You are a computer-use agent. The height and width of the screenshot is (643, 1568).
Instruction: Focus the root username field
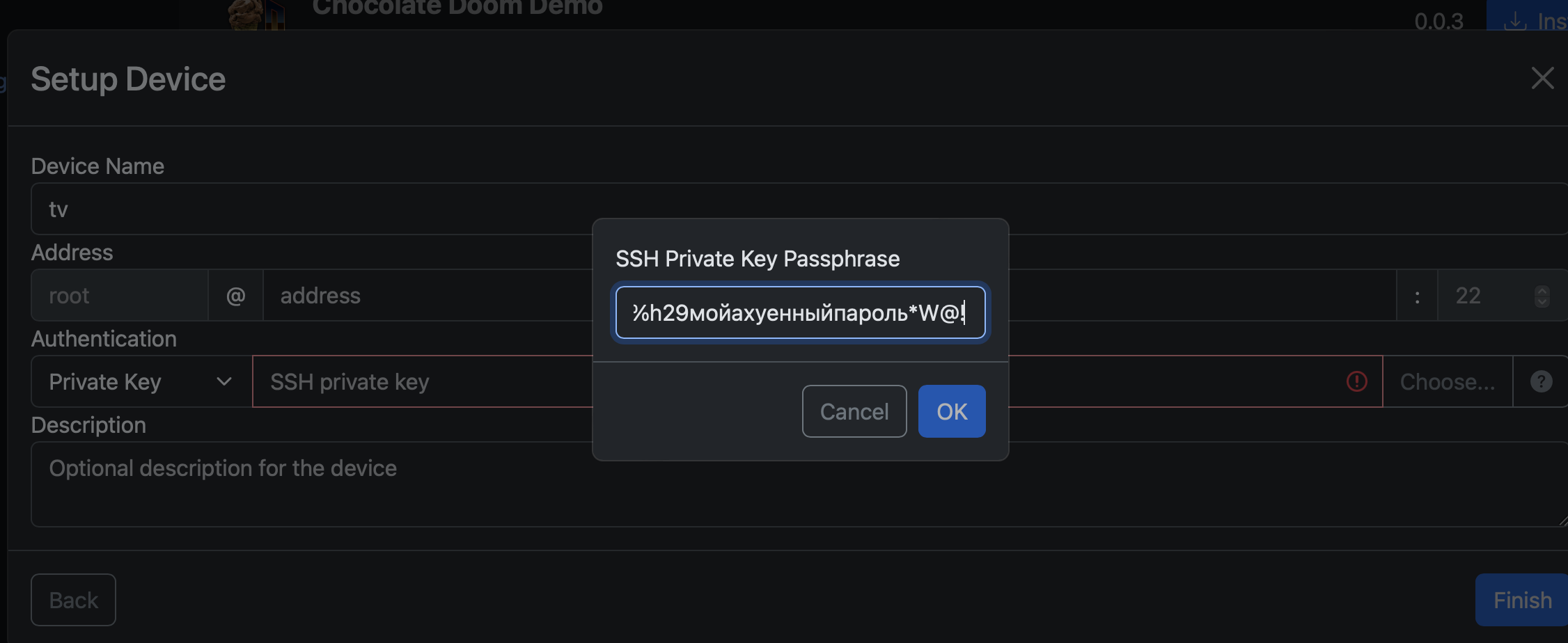(x=120, y=295)
